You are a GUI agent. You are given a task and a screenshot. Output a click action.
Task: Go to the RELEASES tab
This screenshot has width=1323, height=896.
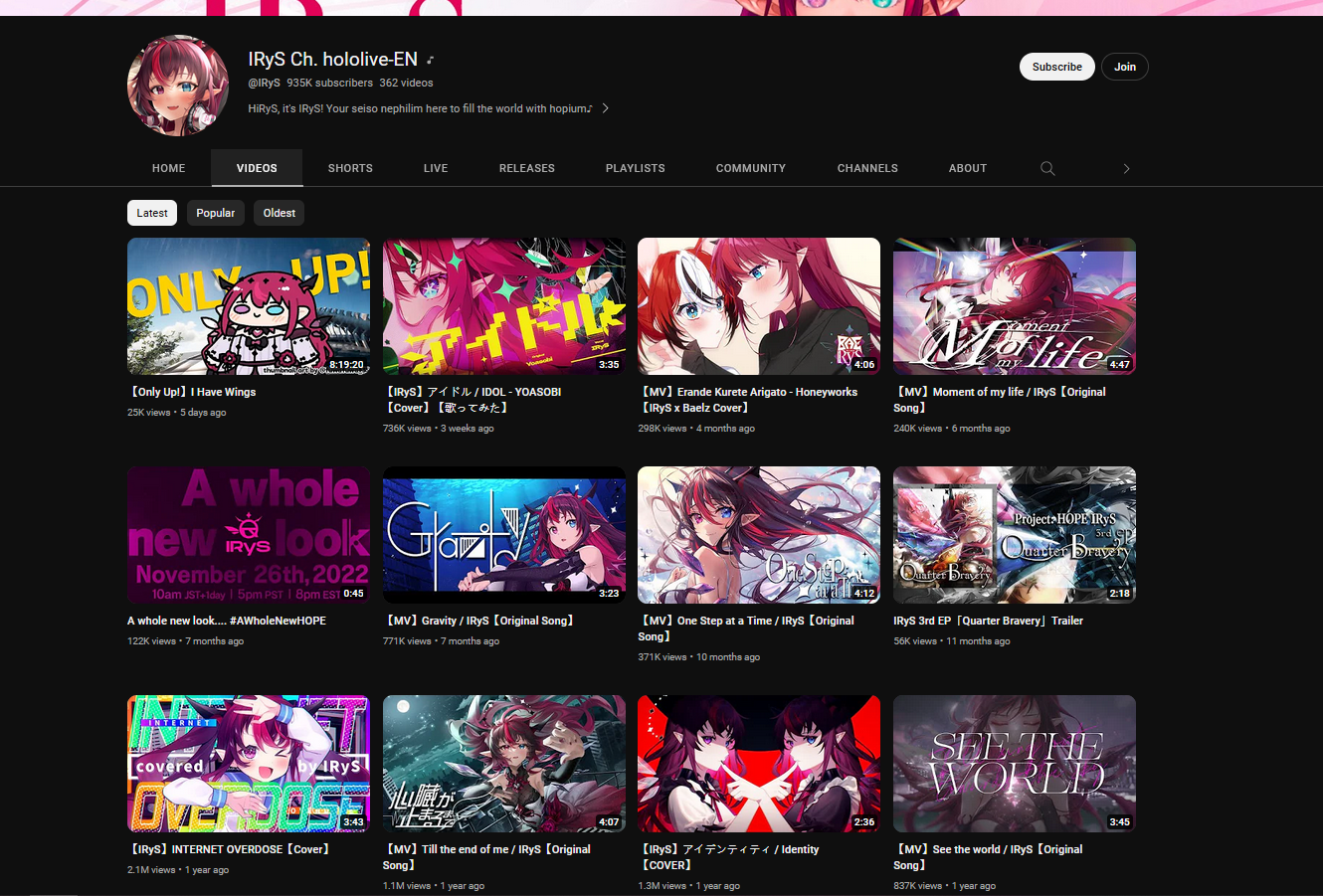click(x=527, y=168)
